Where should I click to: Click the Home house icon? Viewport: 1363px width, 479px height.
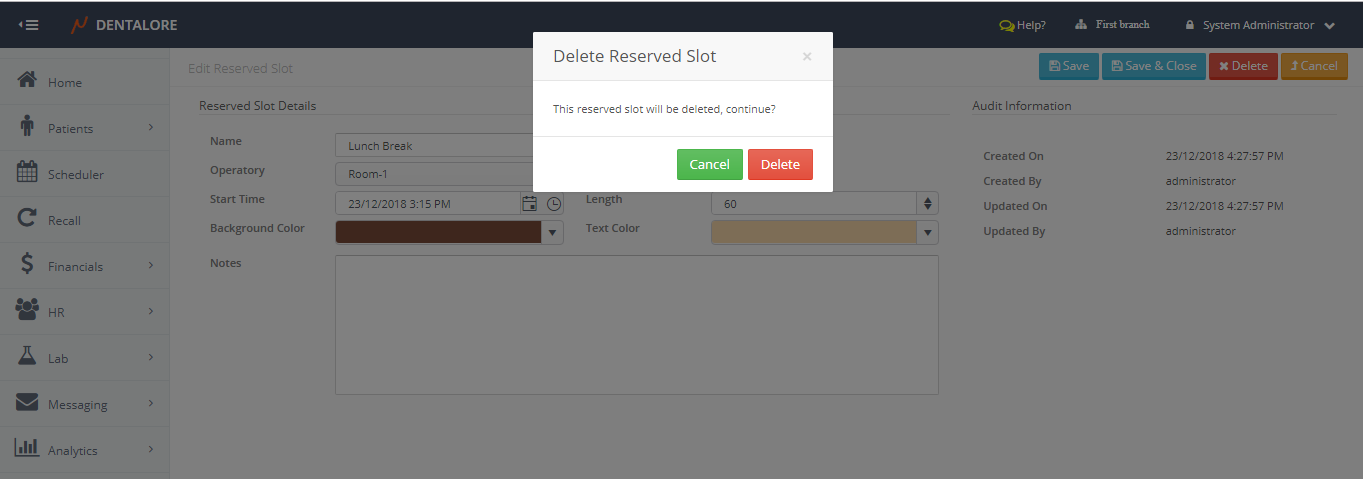coord(28,81)
